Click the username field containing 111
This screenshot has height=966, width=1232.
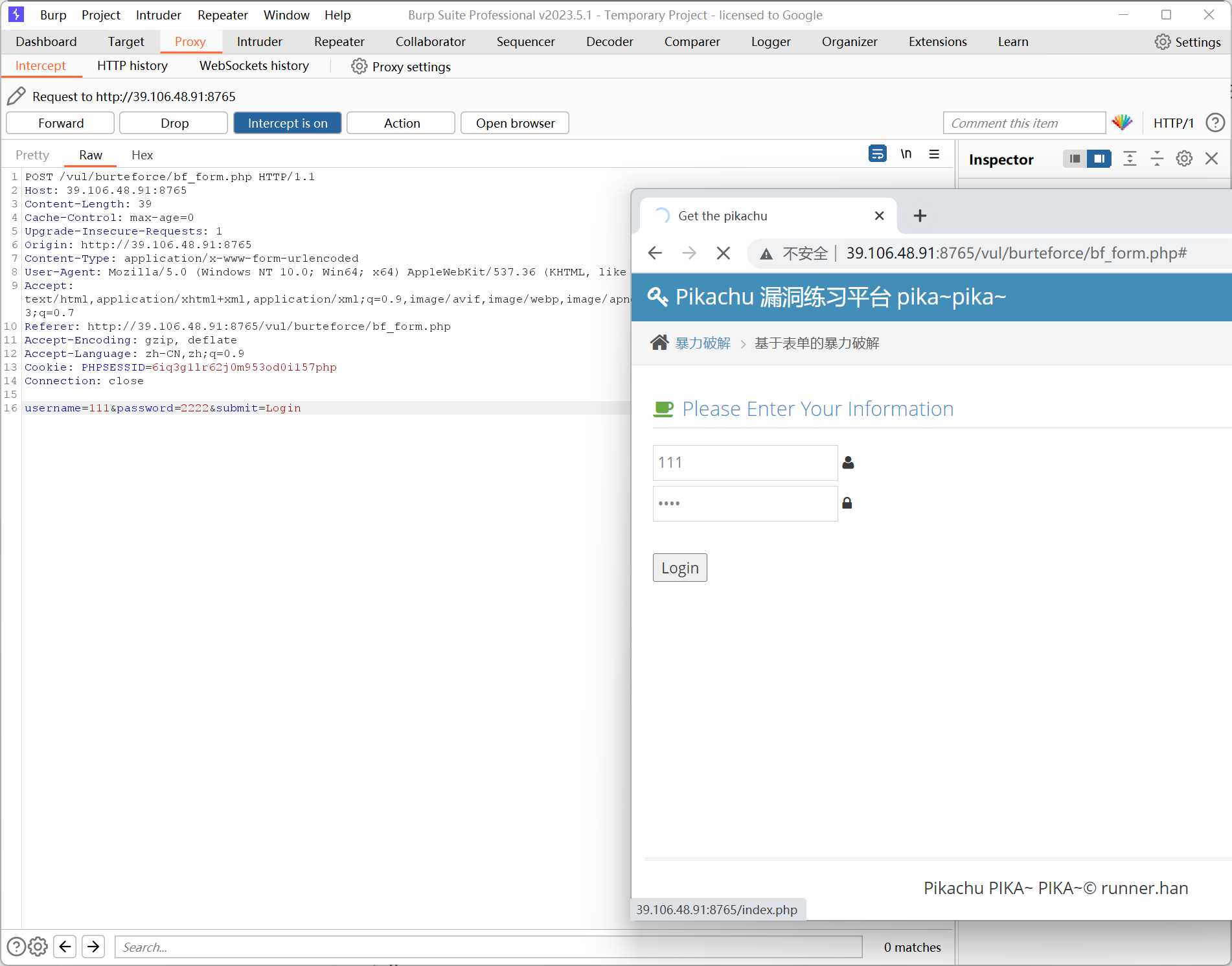point(745,463)
